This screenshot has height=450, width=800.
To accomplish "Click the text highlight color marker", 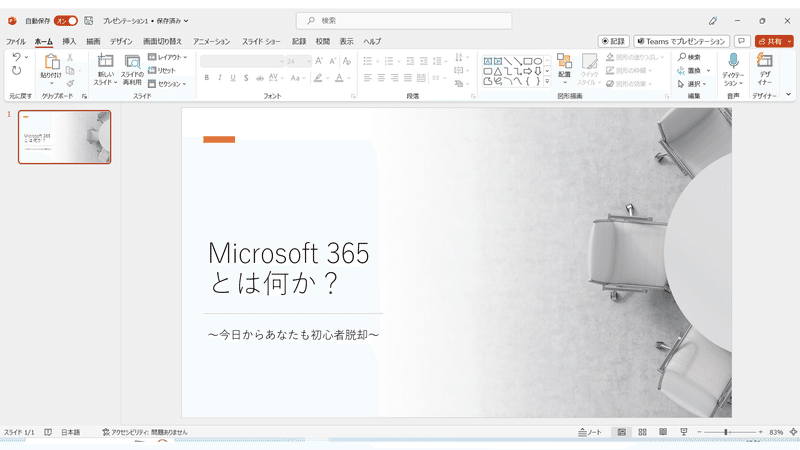I will [318, 78].
